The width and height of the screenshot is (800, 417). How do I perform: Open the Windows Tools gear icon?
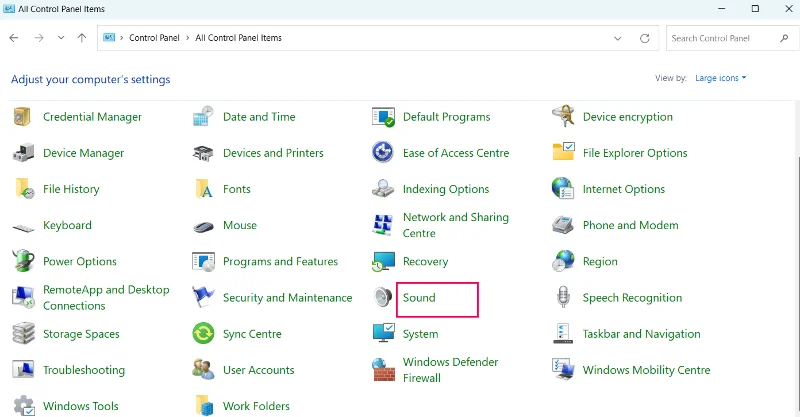[23, 406]
